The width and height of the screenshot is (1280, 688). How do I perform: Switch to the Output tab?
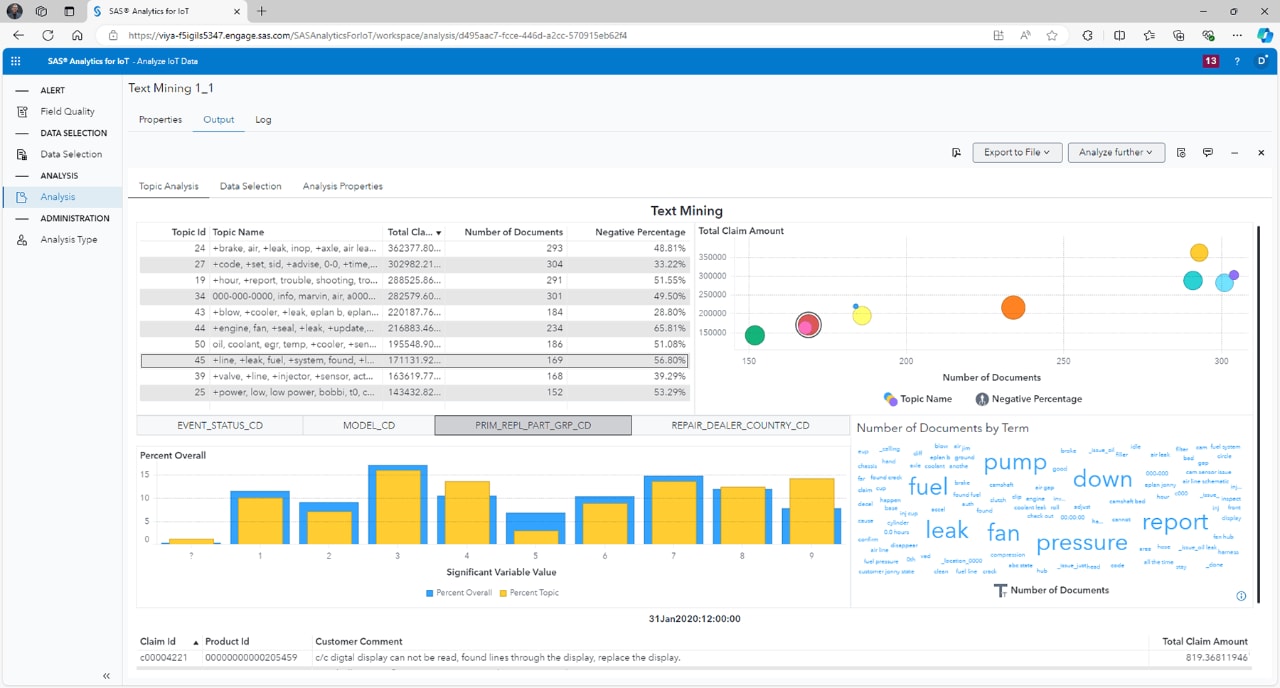coord(218,120)
